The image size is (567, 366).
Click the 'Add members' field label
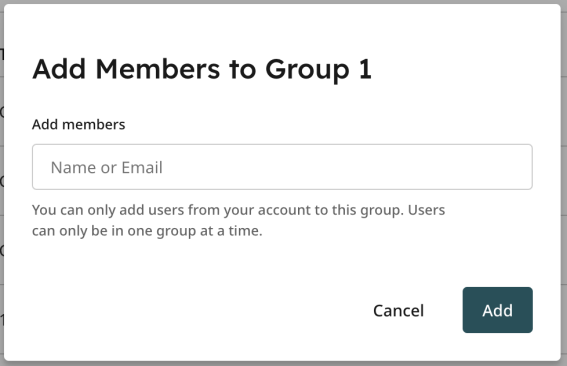(x=78, y=124)
